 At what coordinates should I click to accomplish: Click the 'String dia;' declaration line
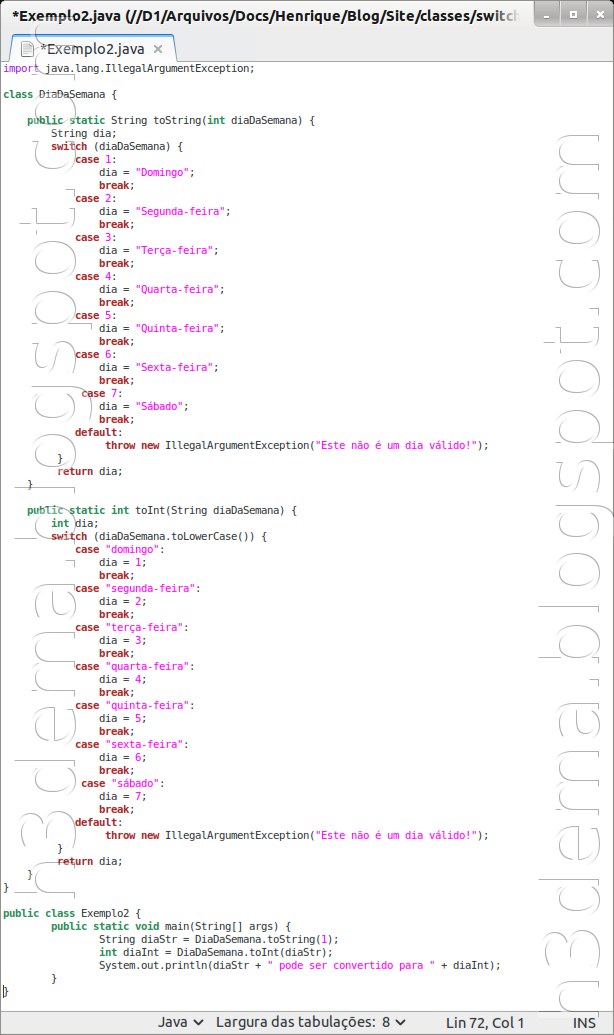coord(84,133)
